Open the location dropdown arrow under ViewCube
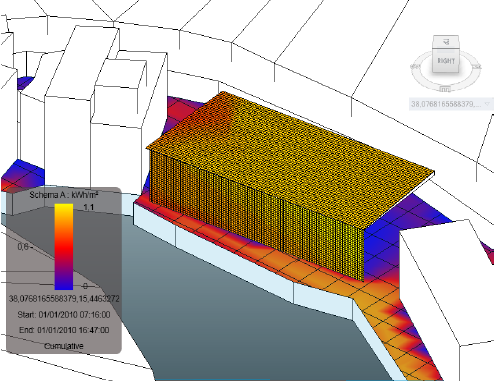Screen dimensions: 501x381 488,104
